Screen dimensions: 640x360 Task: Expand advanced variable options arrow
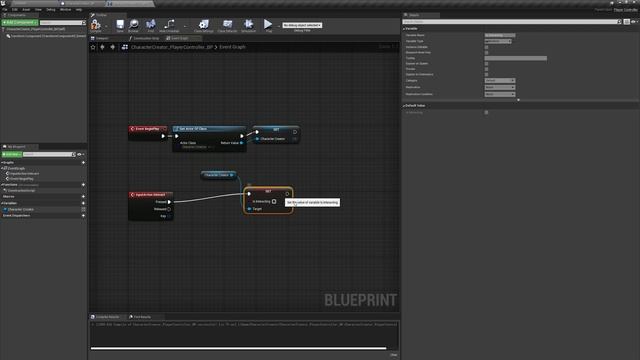coord(518,100)
